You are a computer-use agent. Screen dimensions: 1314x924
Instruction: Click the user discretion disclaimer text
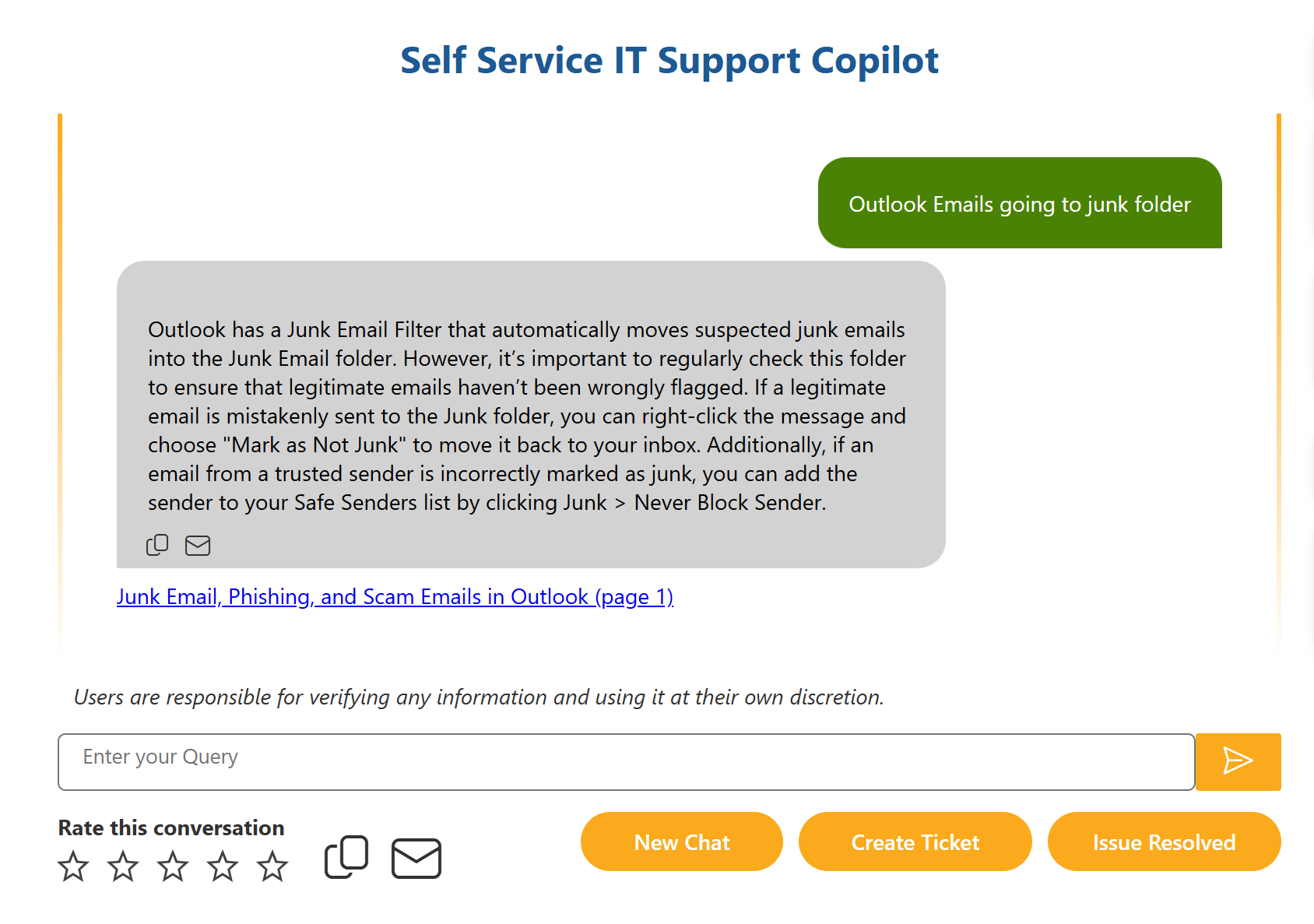[479, 697]
